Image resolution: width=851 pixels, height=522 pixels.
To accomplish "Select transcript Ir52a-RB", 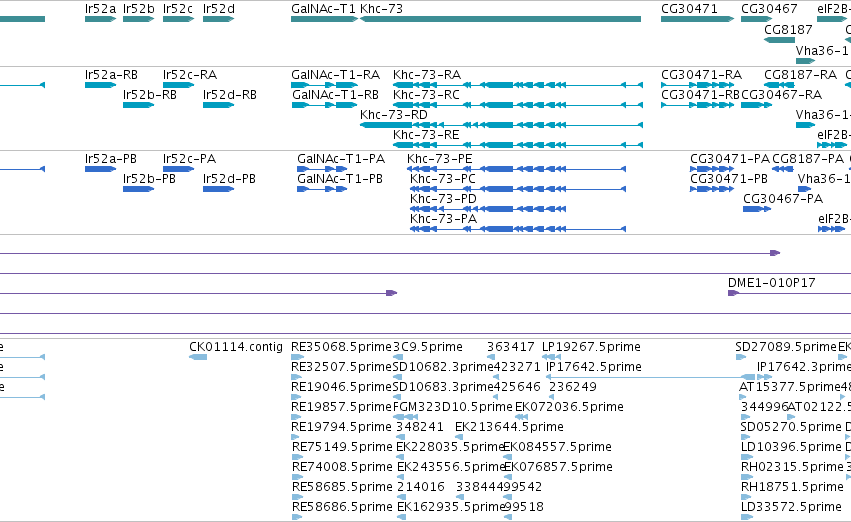I will point(100,85).
